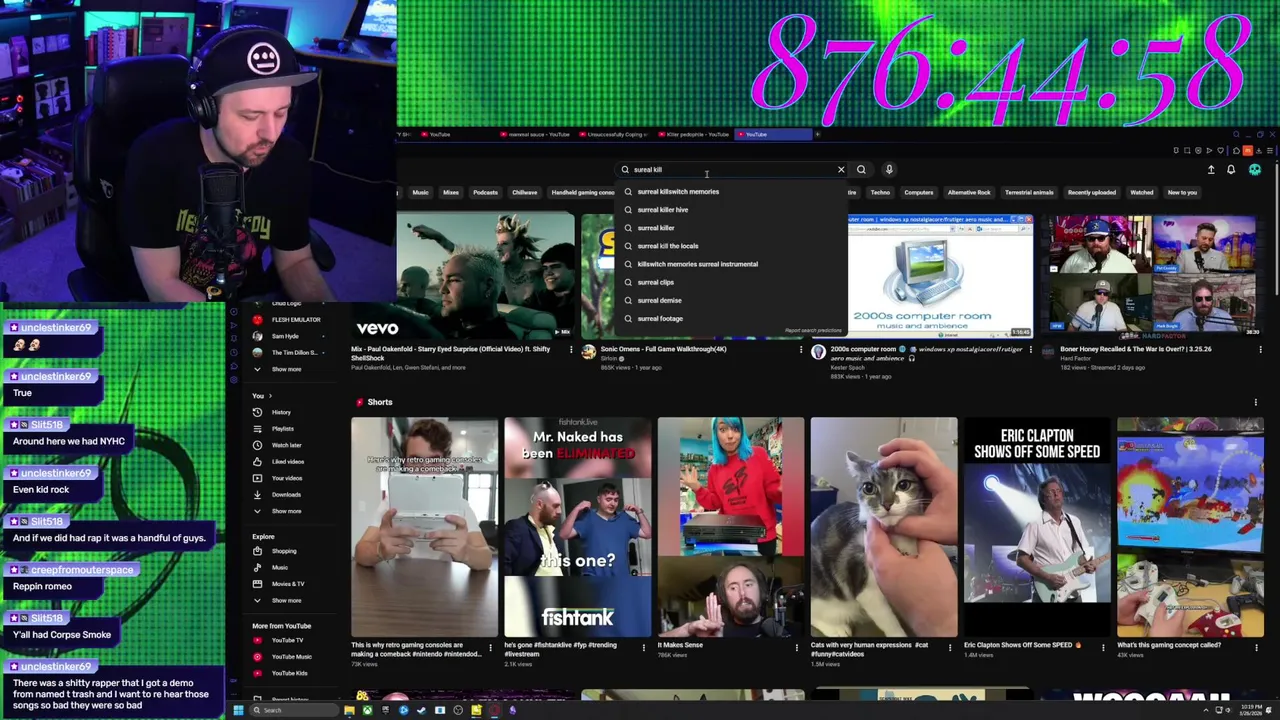Open File Explorer on taskbar
Image resolution: width=1280 pixels, height=720 pixels.
pos(349,711)
